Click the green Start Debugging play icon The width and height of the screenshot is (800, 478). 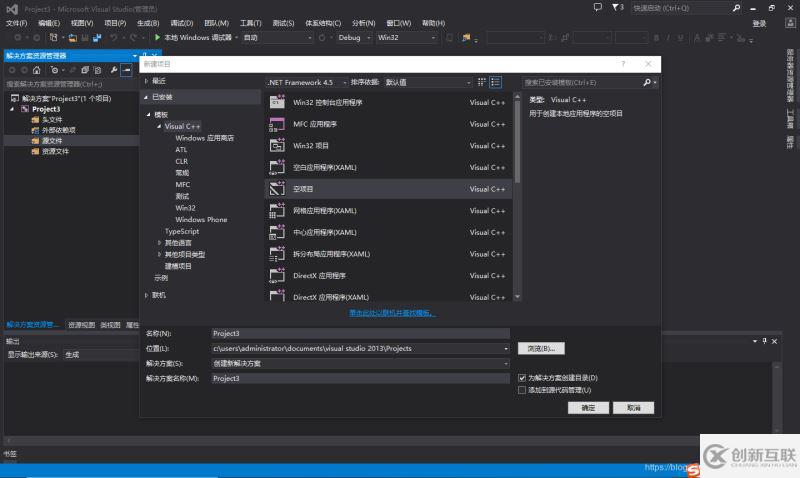157,37
